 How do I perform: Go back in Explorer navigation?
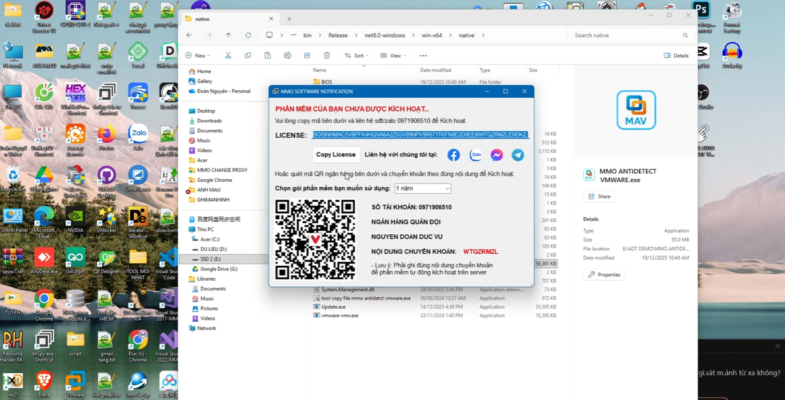coord(189,35)
